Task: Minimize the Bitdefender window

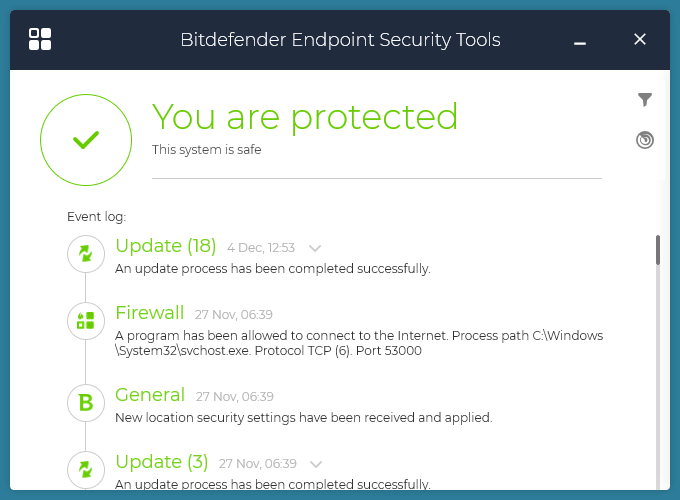Action: (580, 41)
